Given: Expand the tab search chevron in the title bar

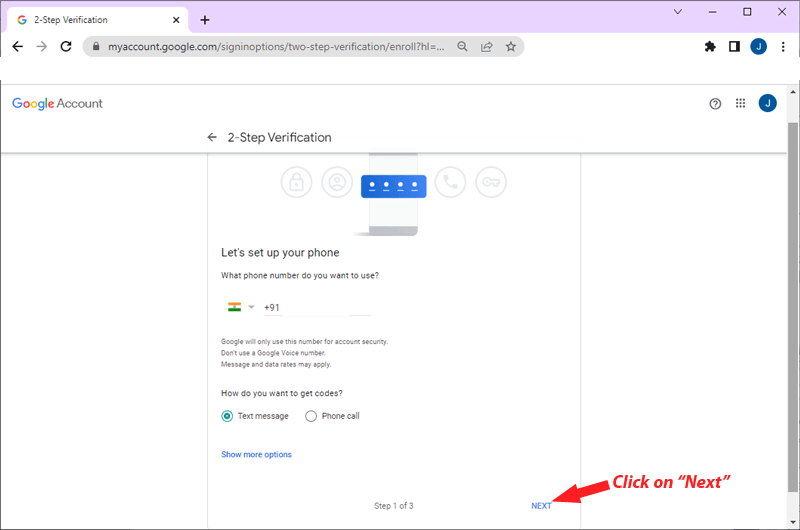Looking at the screenshot, I should click(678, 12).
